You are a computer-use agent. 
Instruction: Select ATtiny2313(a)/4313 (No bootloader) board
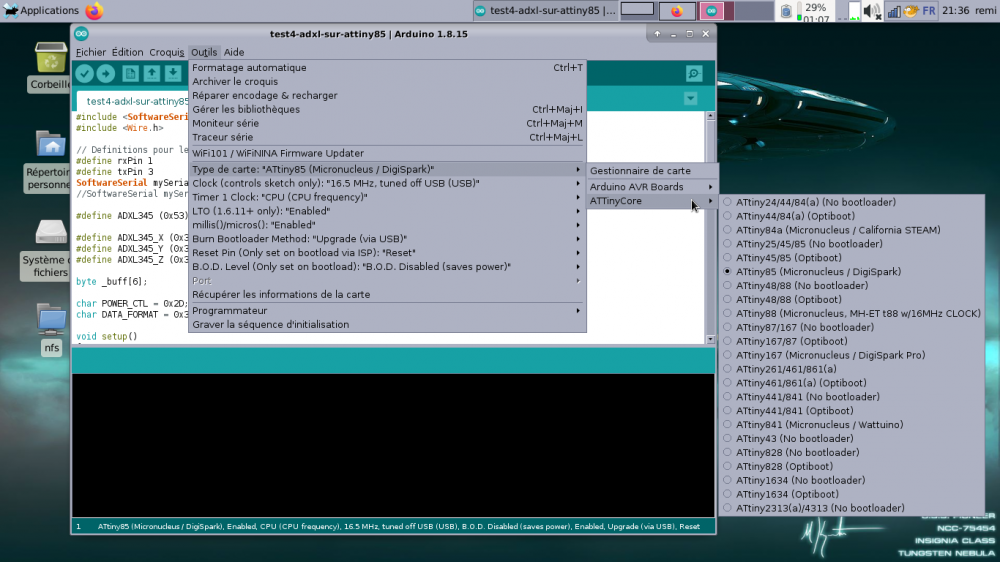tap(851, 508)
